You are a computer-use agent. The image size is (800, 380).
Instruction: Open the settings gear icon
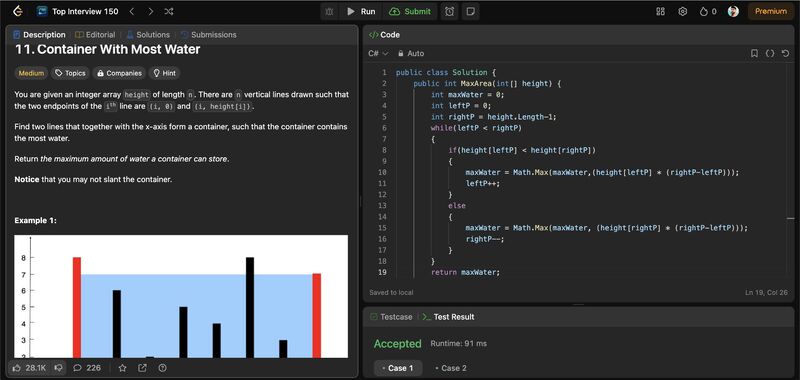[x=683, y=11]
